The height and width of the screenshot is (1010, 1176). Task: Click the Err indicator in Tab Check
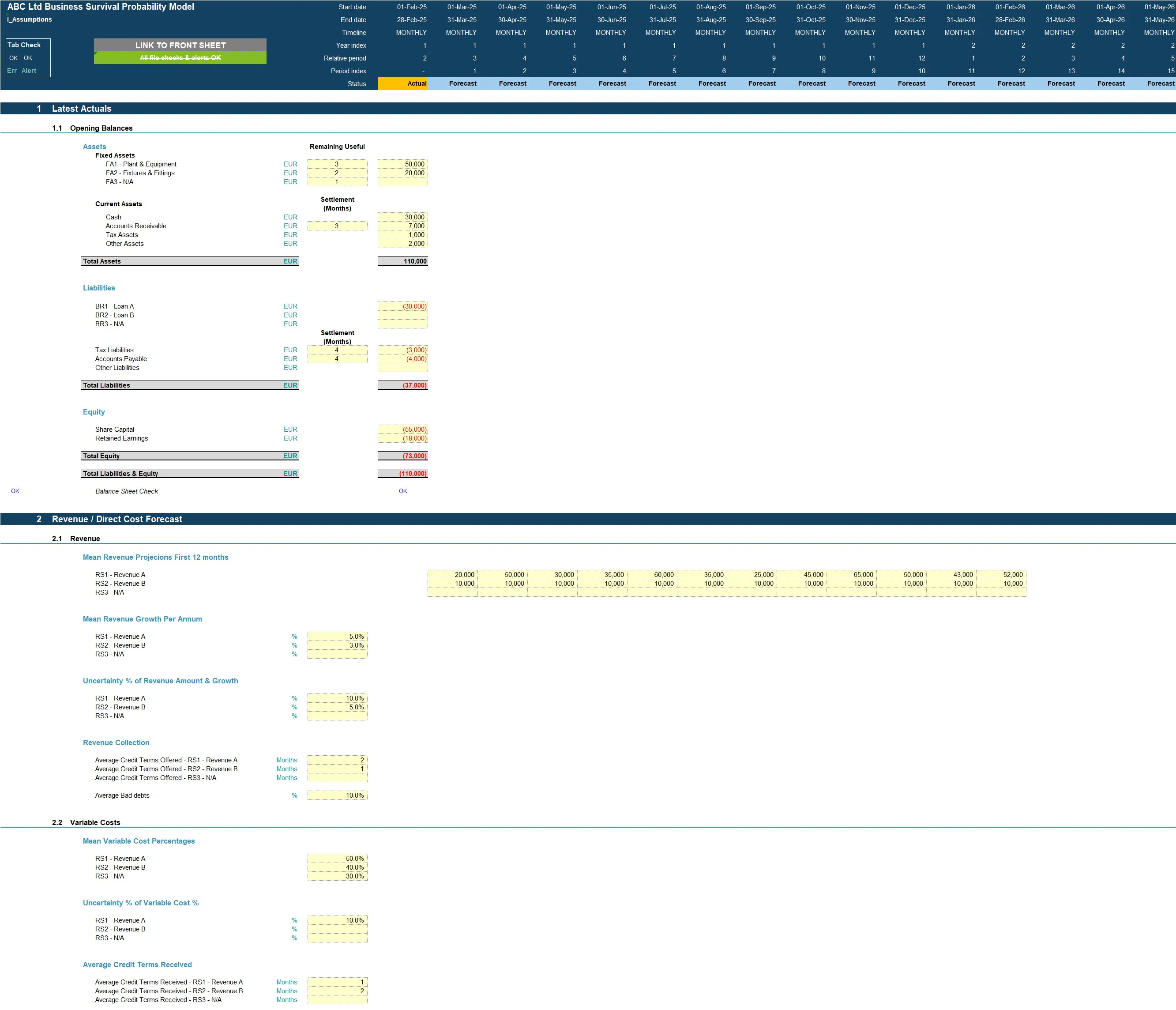(12, 70)
